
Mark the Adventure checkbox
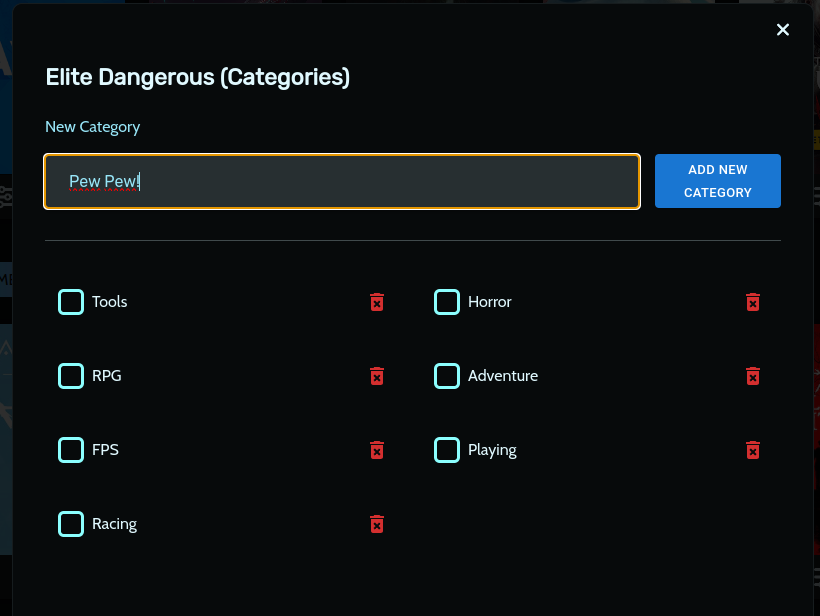pyautogui.click(x=447, y=376)
